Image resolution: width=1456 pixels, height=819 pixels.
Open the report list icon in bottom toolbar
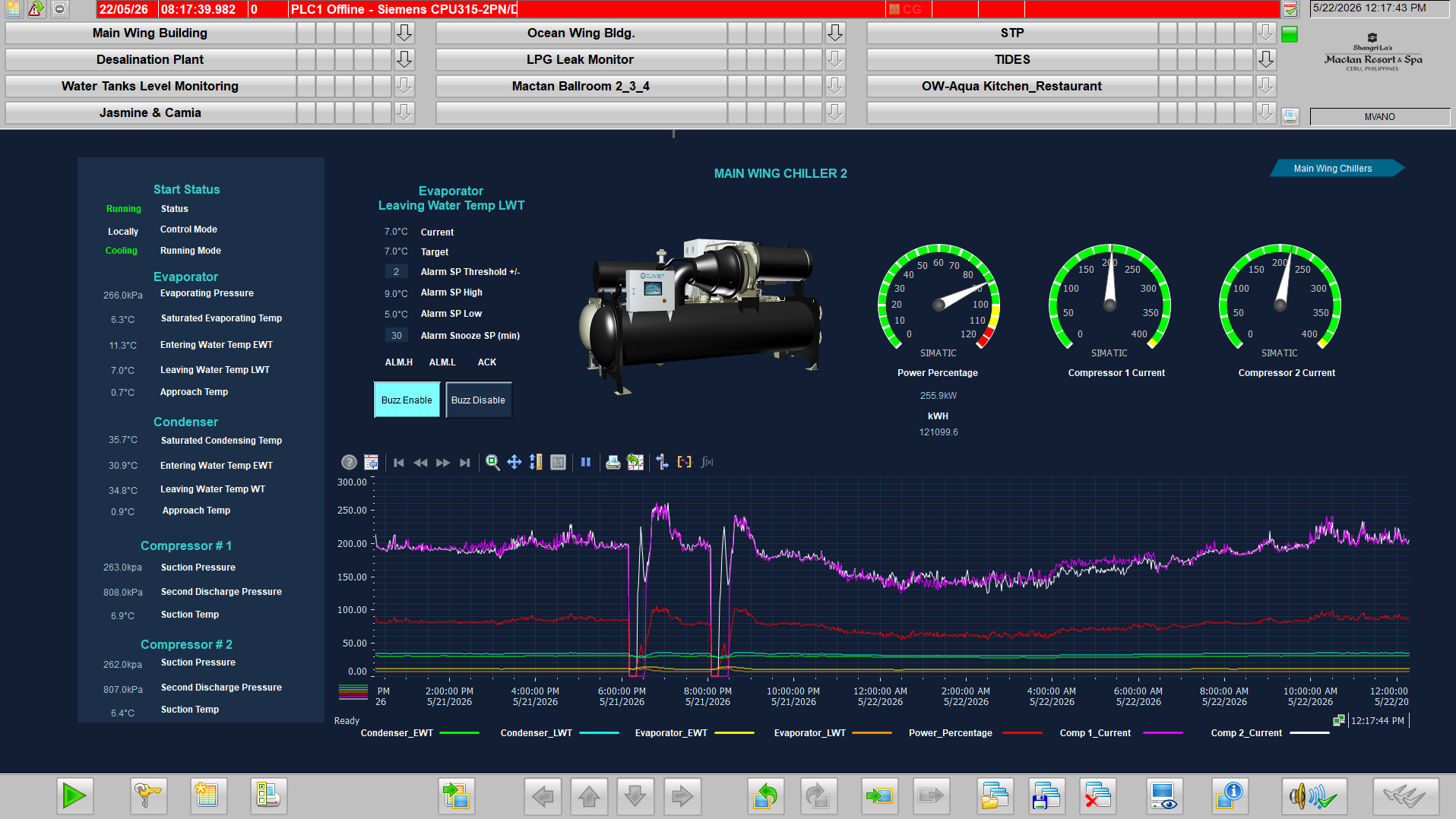(268, 796)
